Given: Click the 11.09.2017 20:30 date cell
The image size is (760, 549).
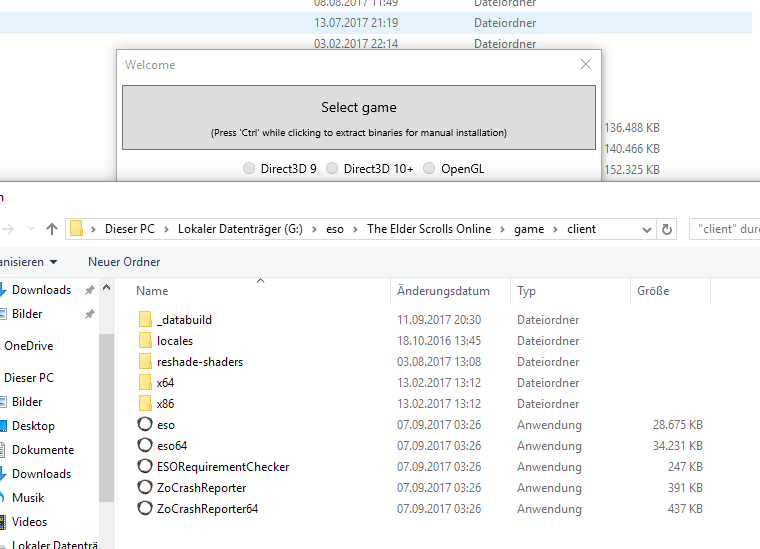Looking at the screenshot, I should click(439, 320).
